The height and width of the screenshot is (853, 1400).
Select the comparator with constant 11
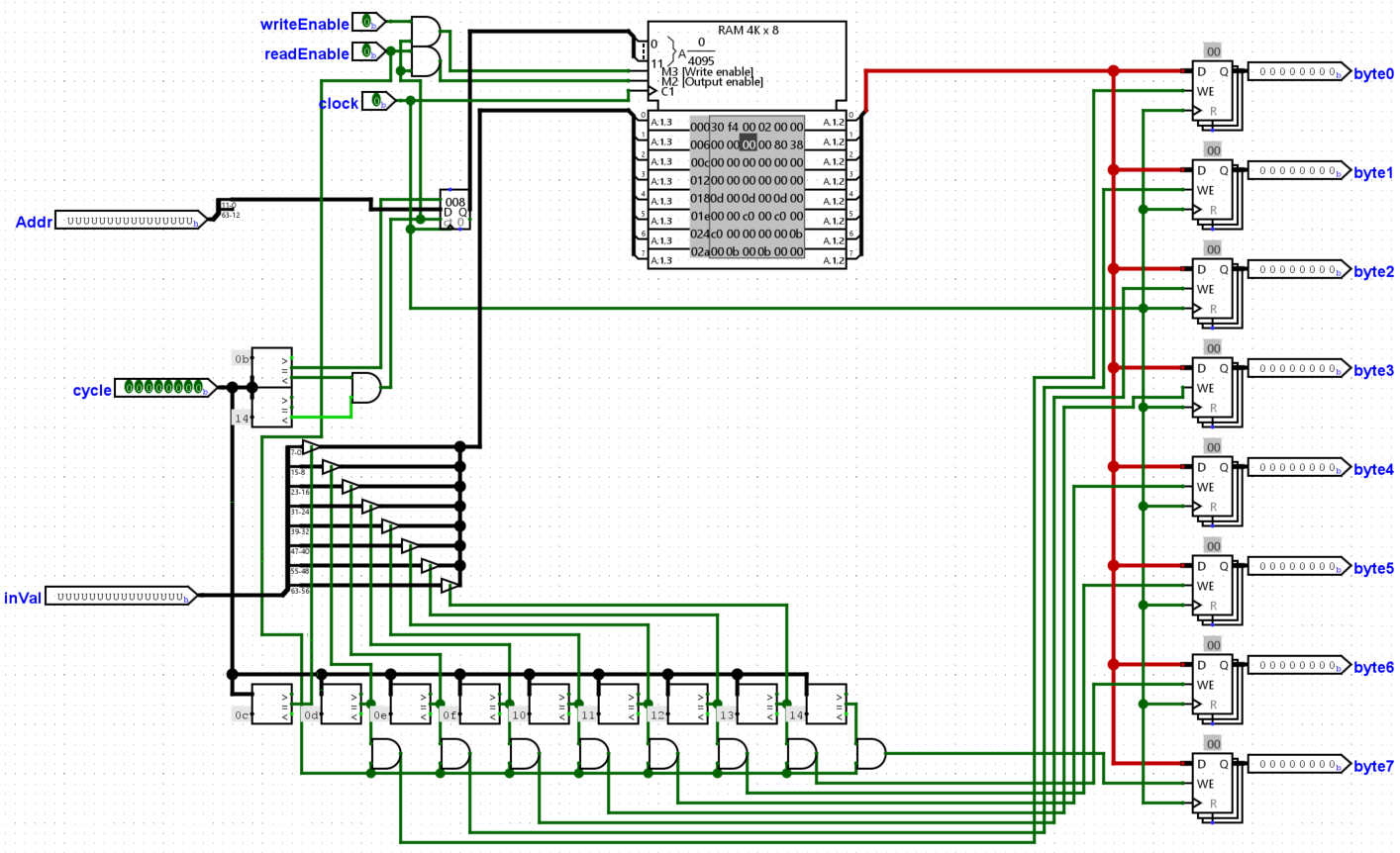pos(619,704)
